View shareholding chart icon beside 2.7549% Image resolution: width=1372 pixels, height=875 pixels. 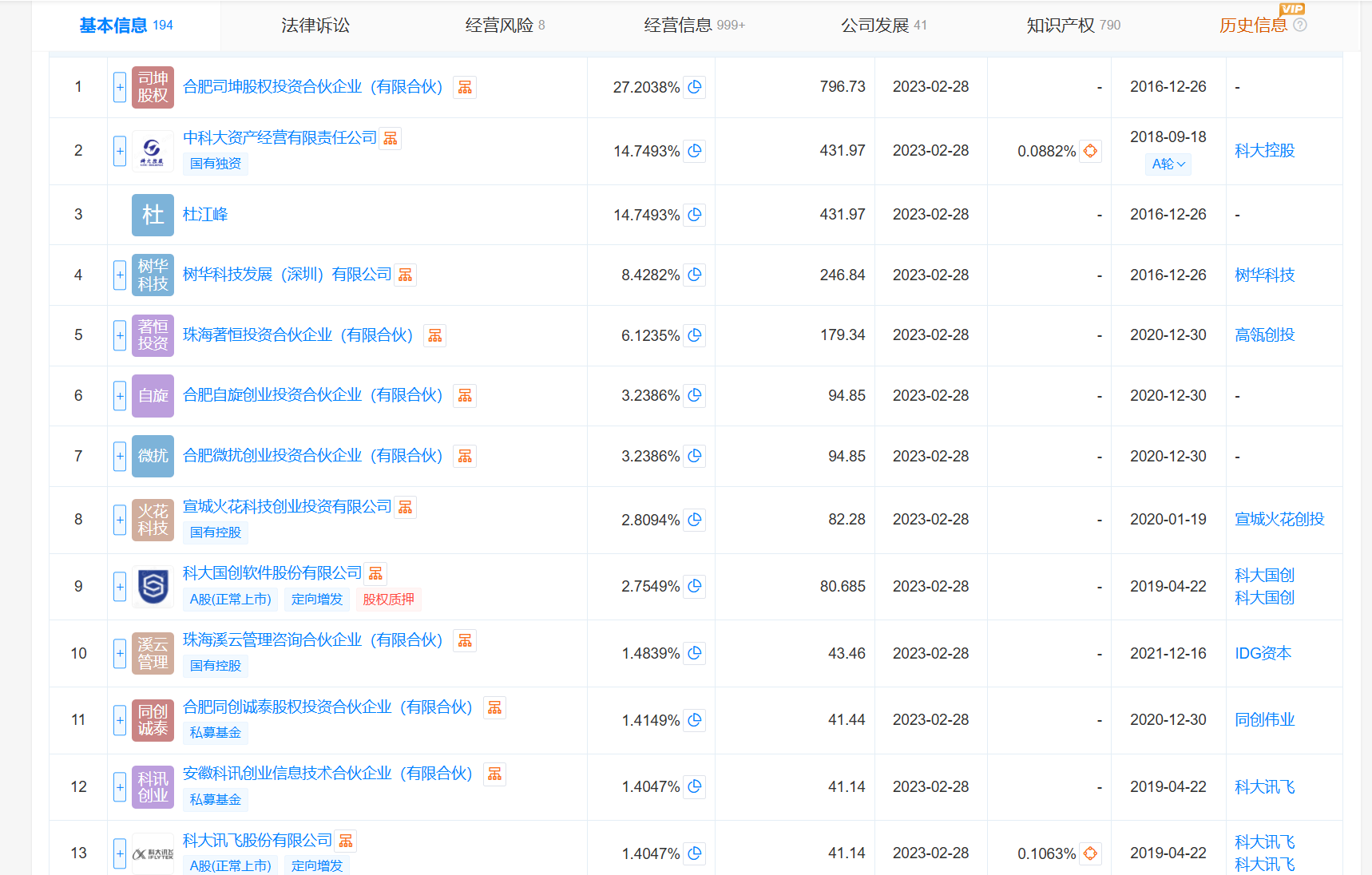(695, 586)
